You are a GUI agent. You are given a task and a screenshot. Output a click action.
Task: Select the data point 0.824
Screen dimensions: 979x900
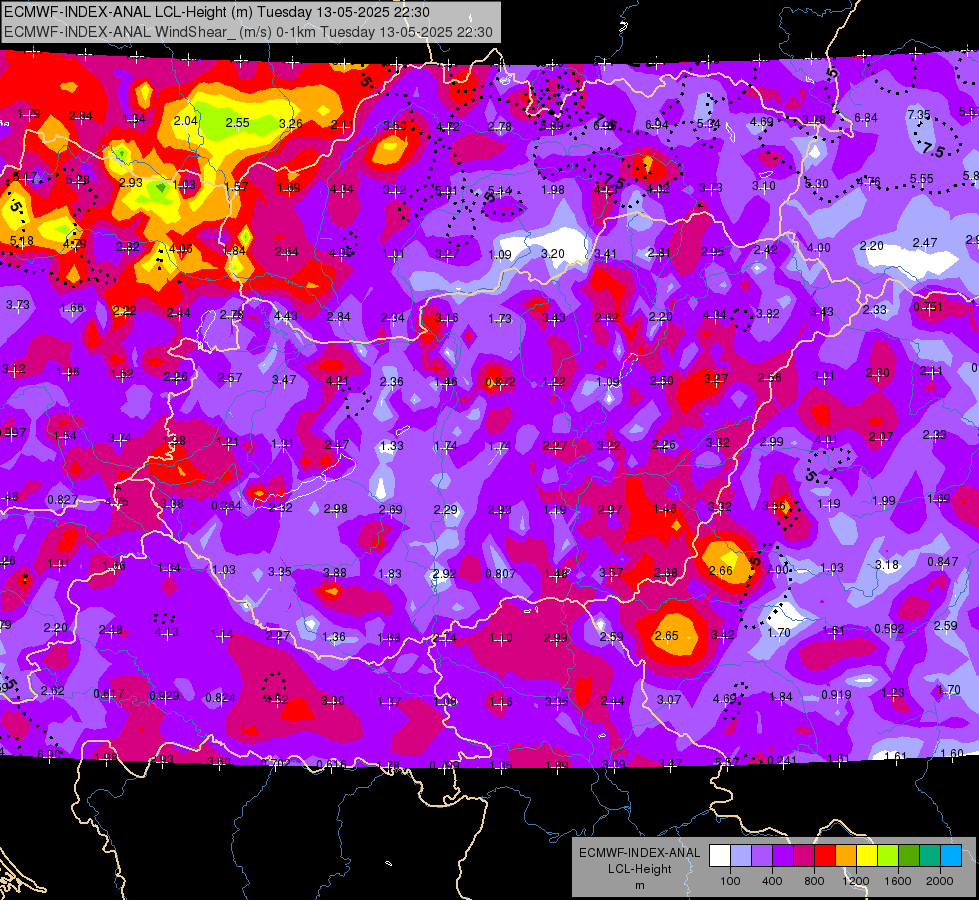(220, 698)
